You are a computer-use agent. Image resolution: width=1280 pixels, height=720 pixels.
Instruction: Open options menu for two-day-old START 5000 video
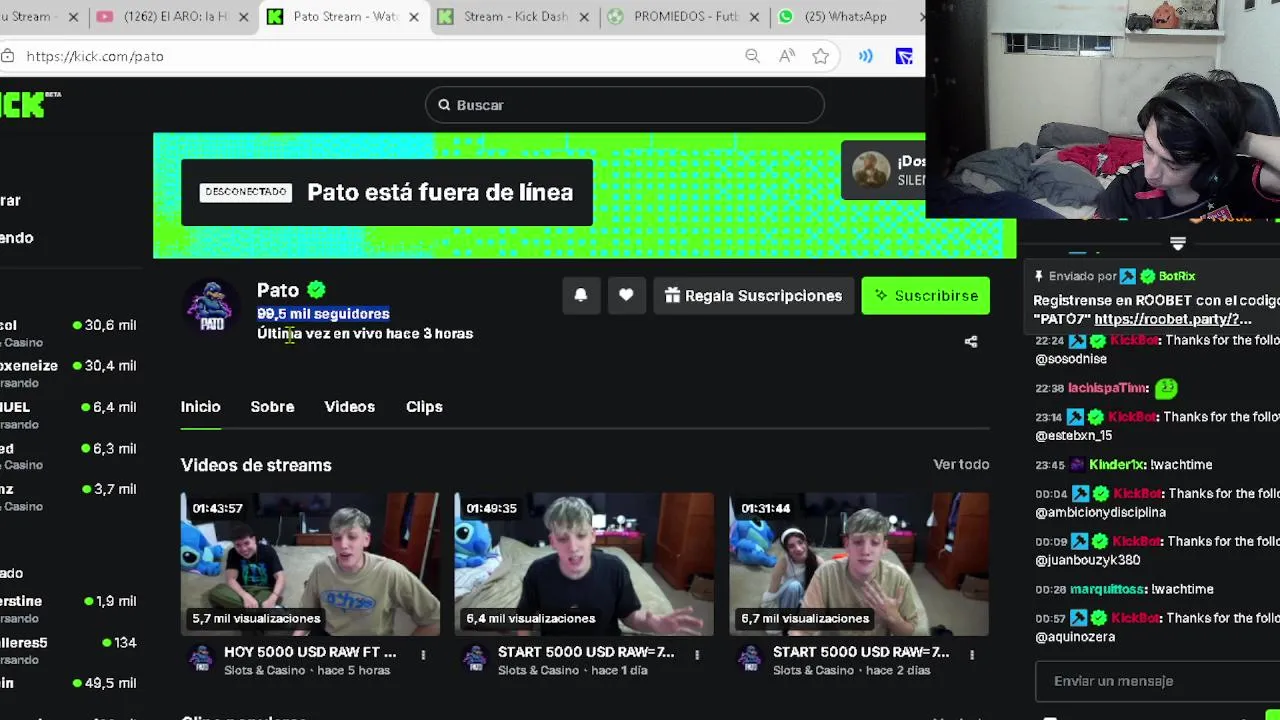971,655
